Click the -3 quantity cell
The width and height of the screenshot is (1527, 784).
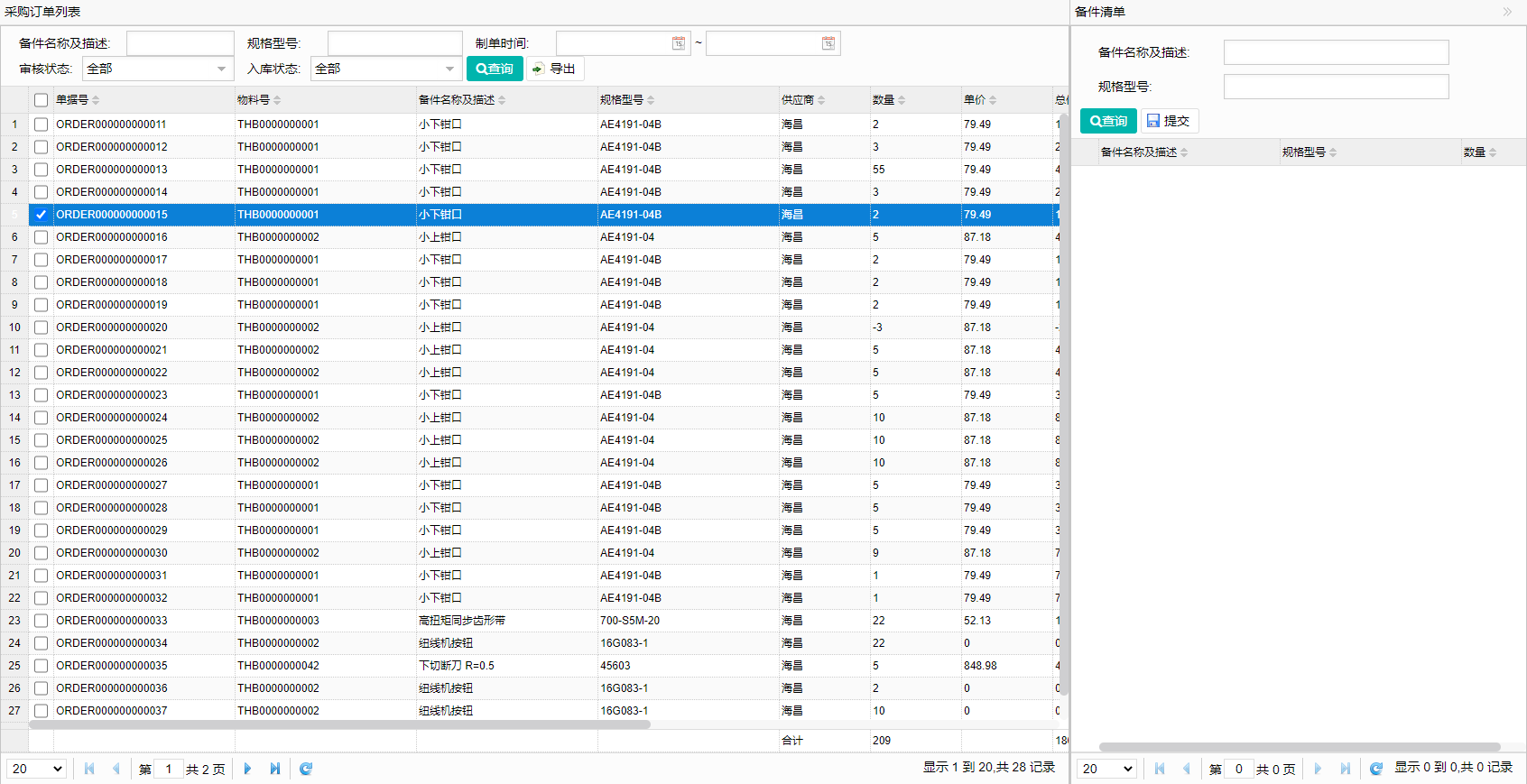pos(877,327)
